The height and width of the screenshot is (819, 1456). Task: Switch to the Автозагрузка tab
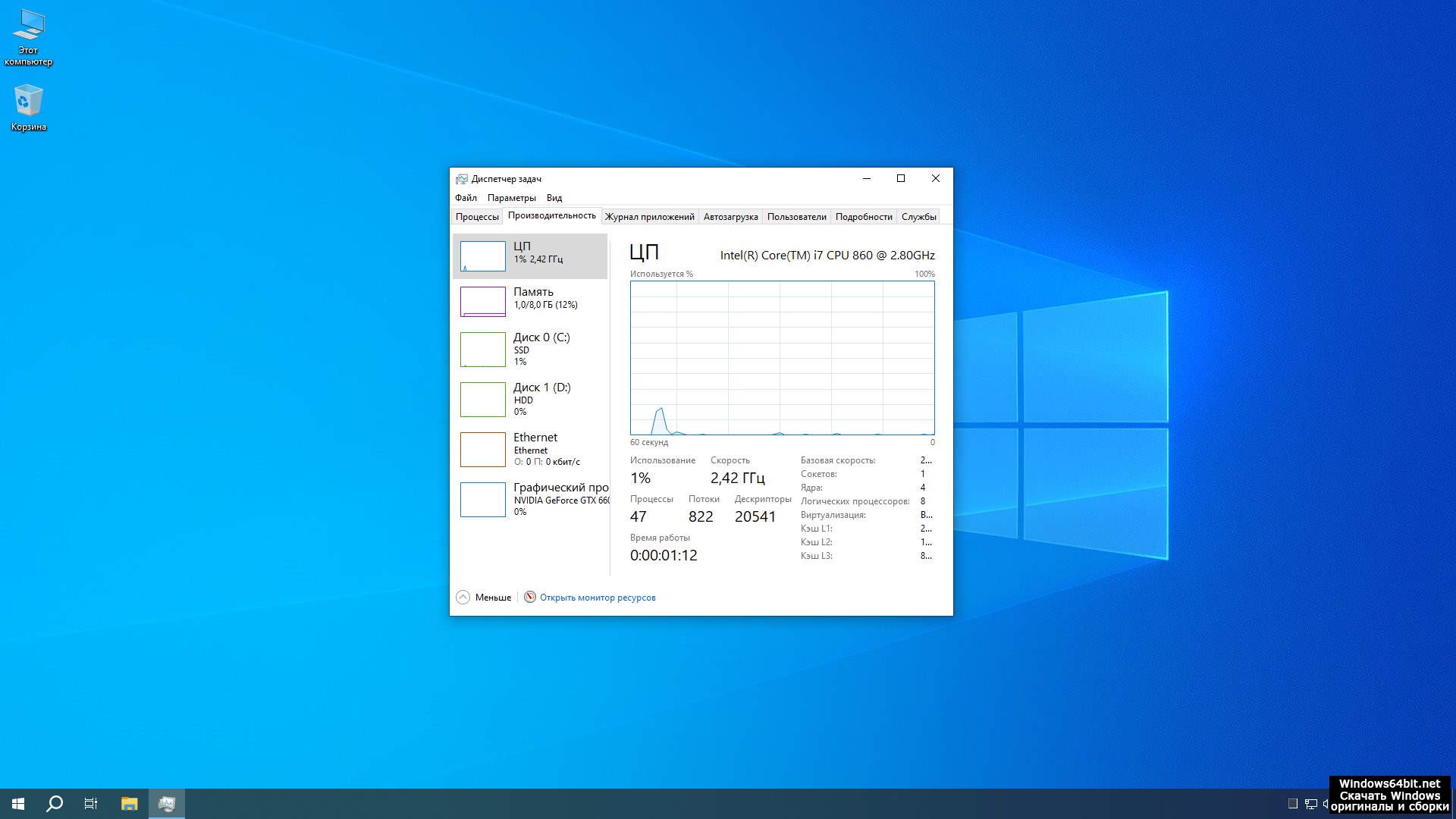[730, 217]
